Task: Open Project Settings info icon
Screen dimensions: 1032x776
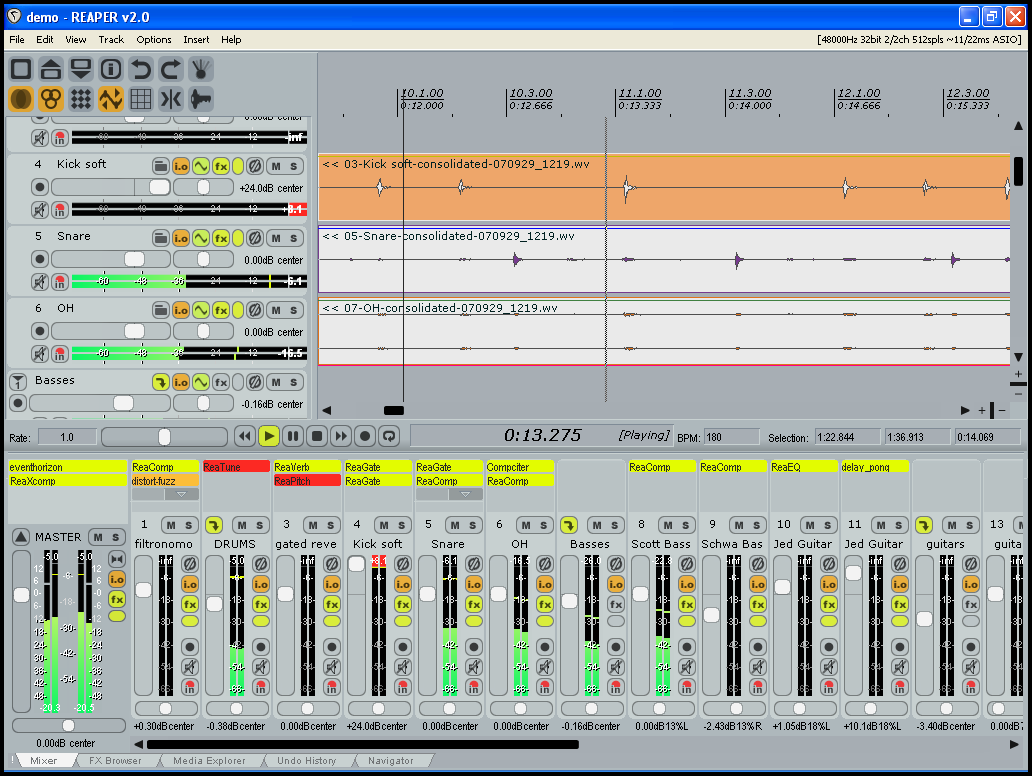Action: coord(111,69)
